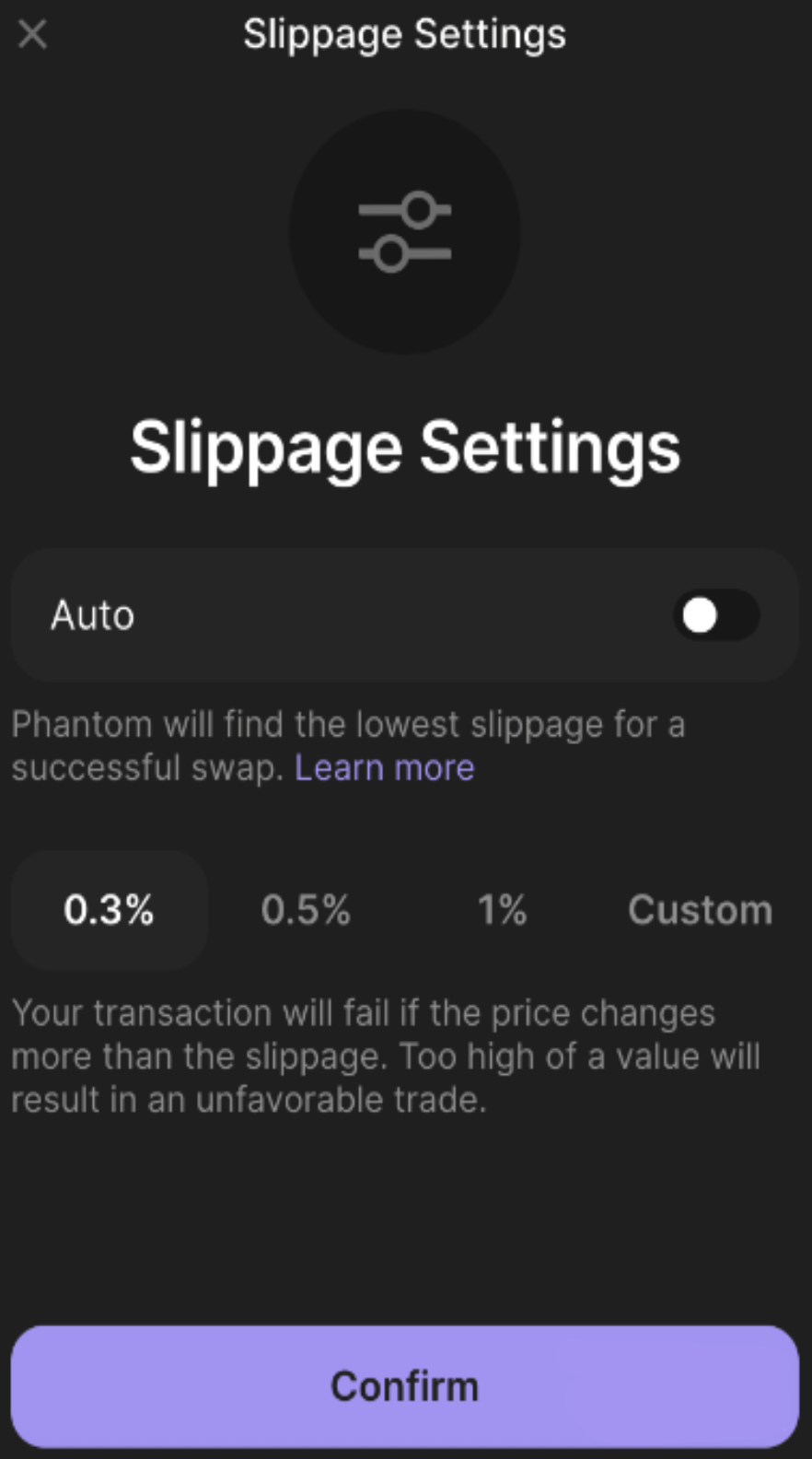Click the word 'Phantom' in the description
The height and width of the screenshot is (1459, 812).
(x=82, y=725)
